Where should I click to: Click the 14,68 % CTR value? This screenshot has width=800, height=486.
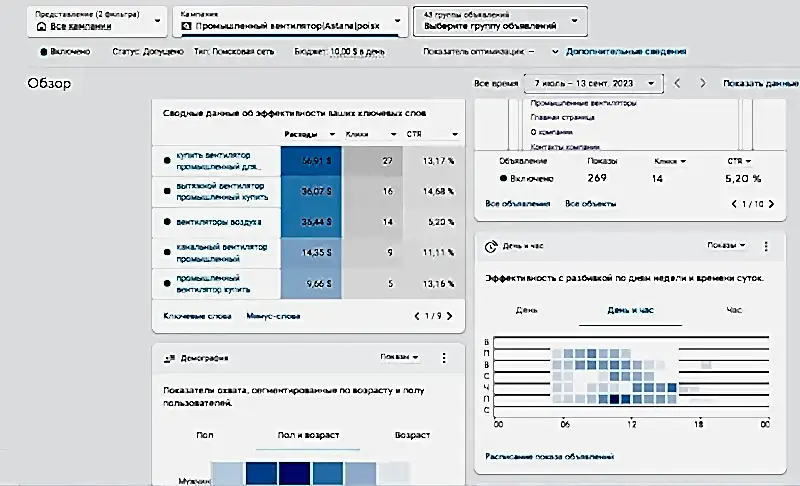click(438, 191)
